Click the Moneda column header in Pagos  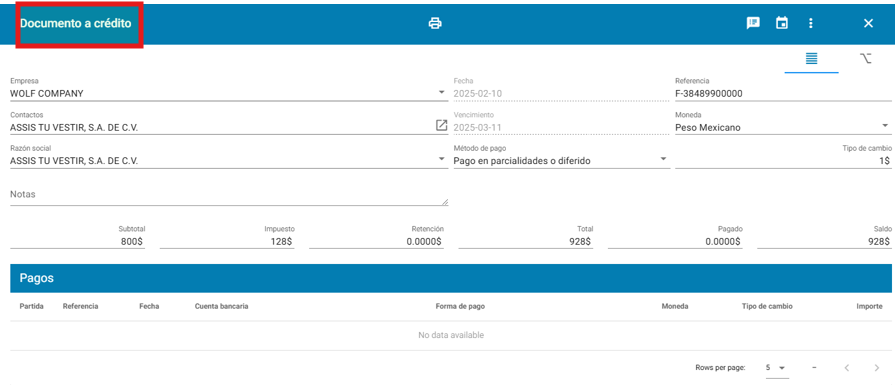pos(675,306)
